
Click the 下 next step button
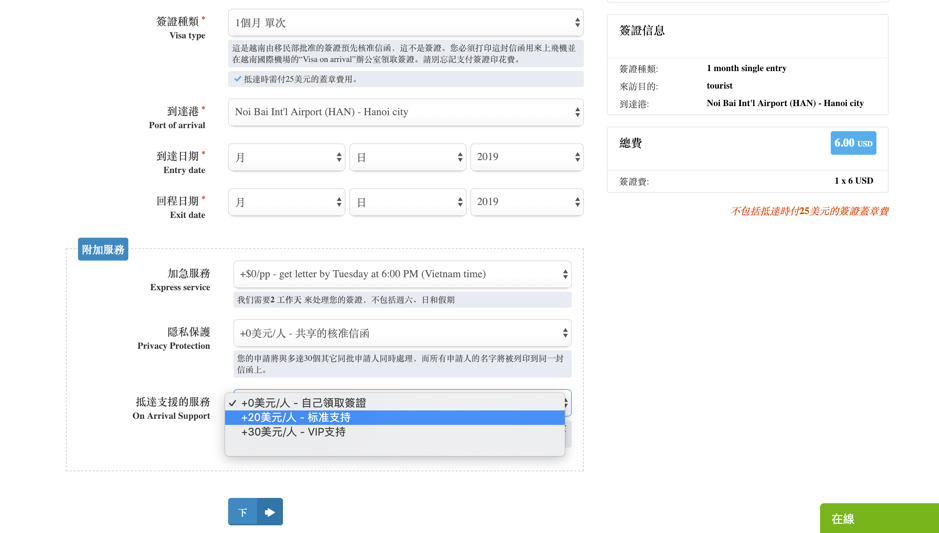pos(242,512)
